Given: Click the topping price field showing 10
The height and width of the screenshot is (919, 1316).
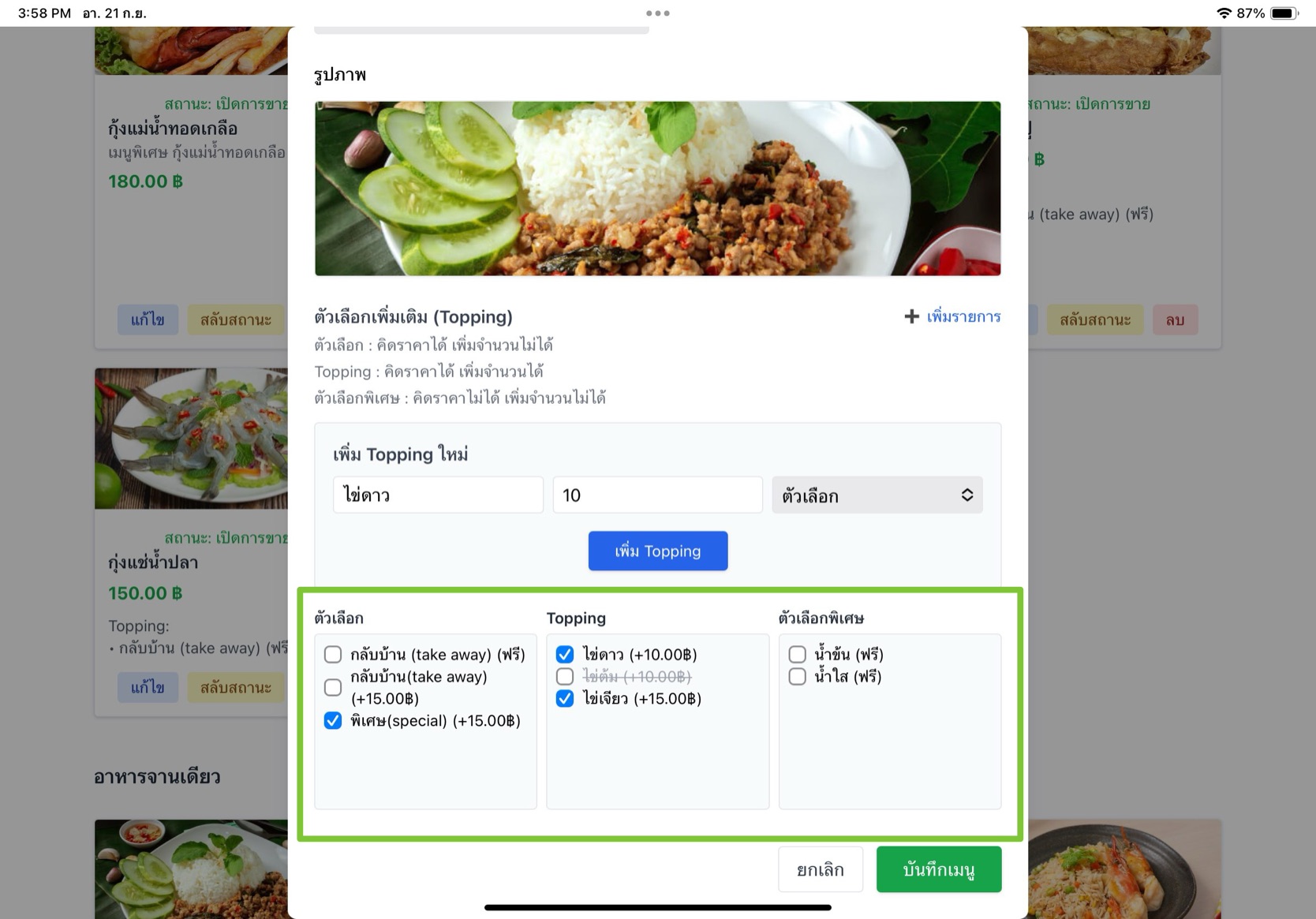Looking at the screenshot, I should [x=658, y=495].
